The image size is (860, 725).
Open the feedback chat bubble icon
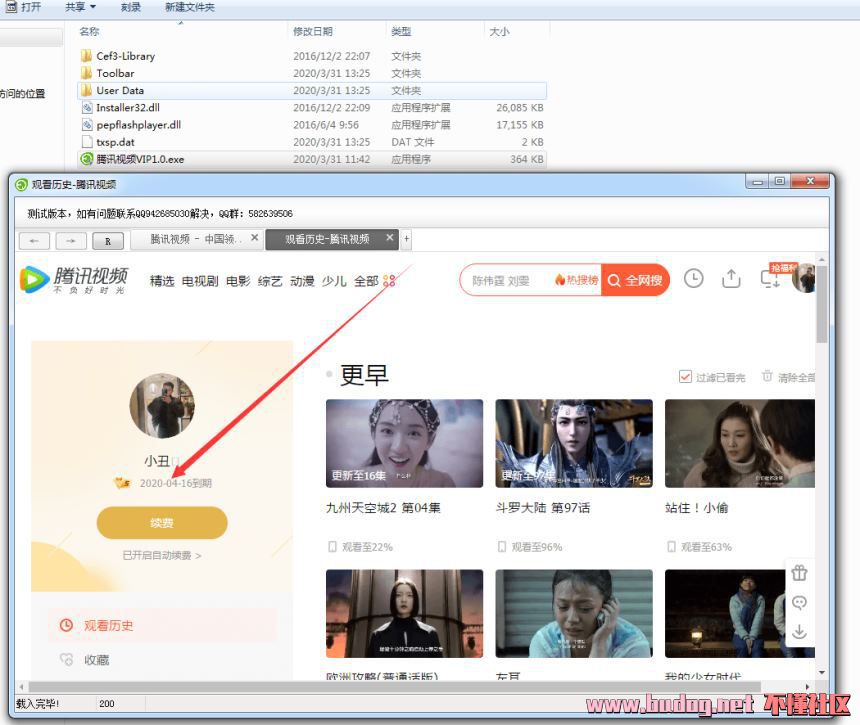click(x=799, y=602)
